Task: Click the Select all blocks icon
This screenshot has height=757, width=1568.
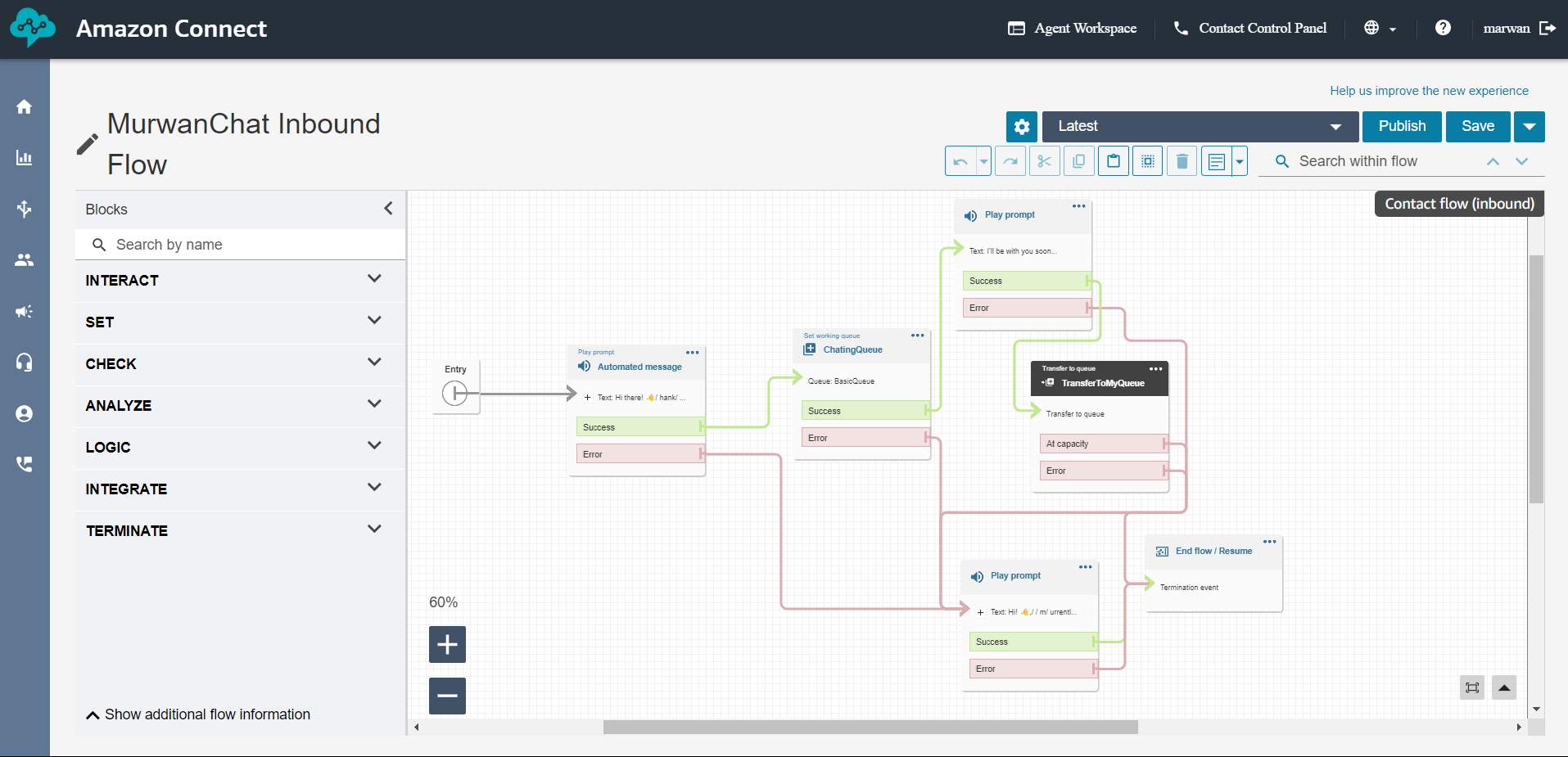Action: pyautogui.click(x=1148, y=161)
